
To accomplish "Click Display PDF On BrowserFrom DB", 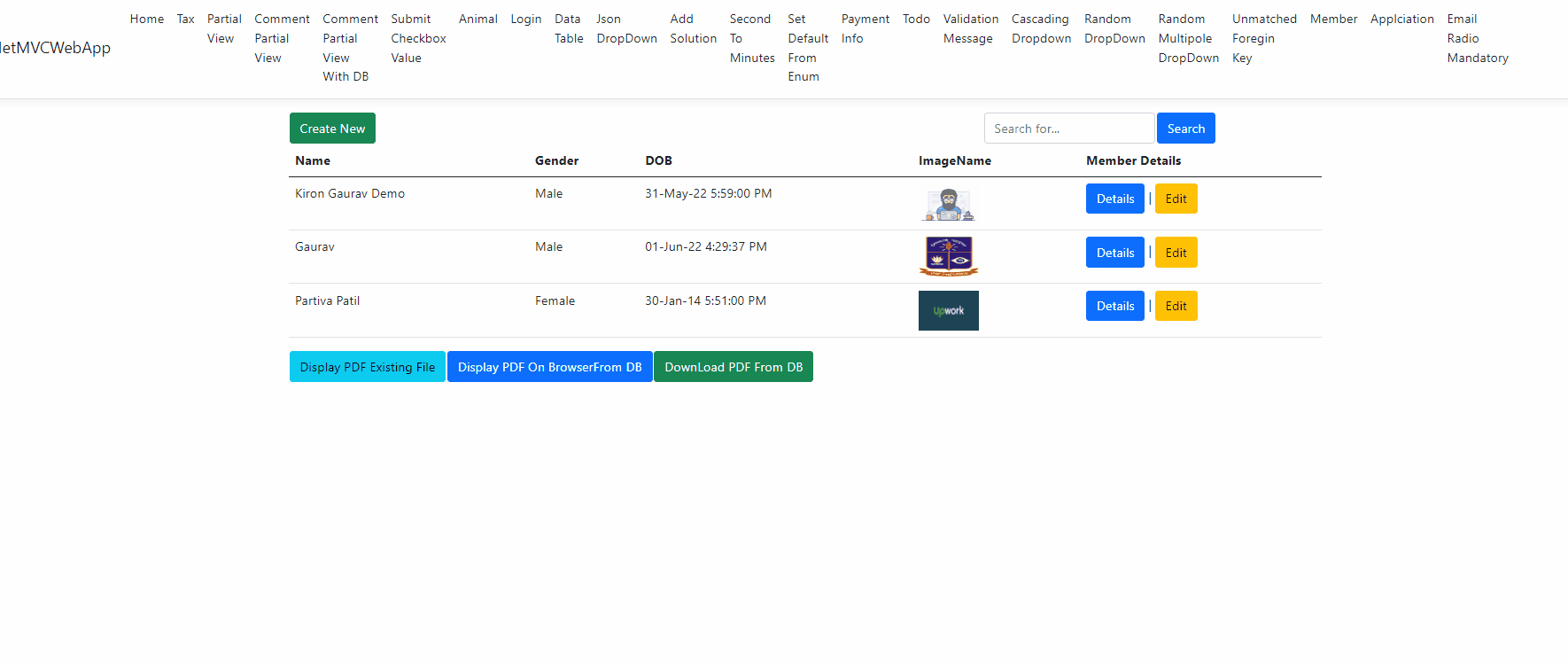I will click(549, 367).
